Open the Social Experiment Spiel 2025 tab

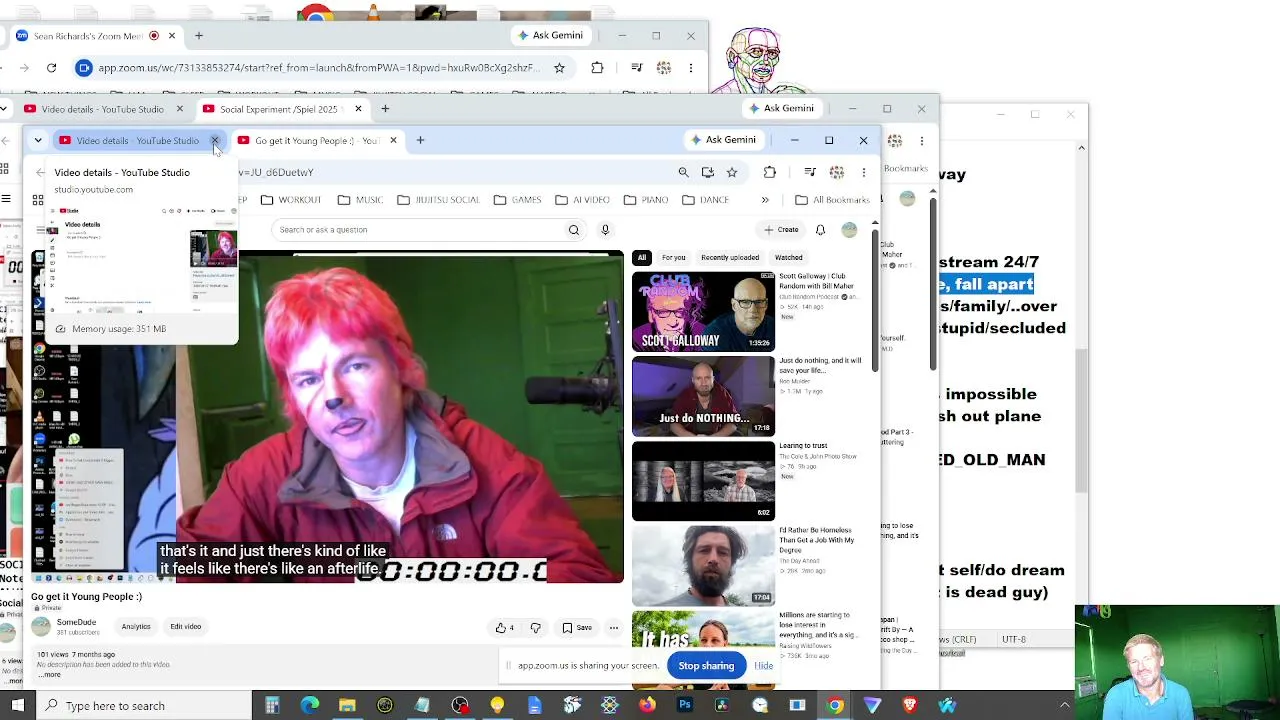coord(282,109)
